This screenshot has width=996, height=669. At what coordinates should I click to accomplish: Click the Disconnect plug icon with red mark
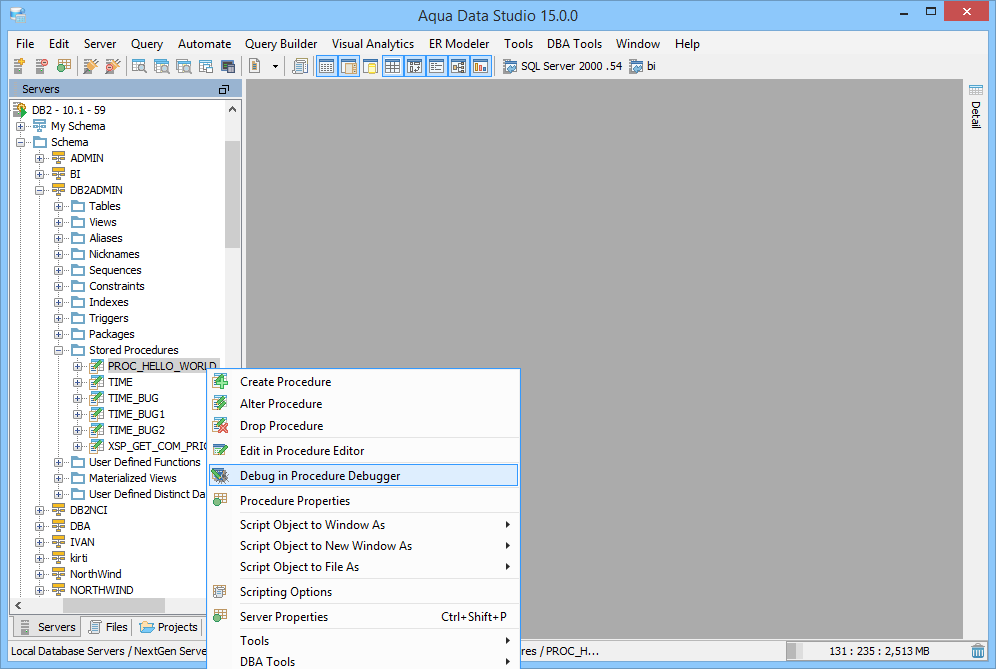pyautogui.click(x=113, y=65)
